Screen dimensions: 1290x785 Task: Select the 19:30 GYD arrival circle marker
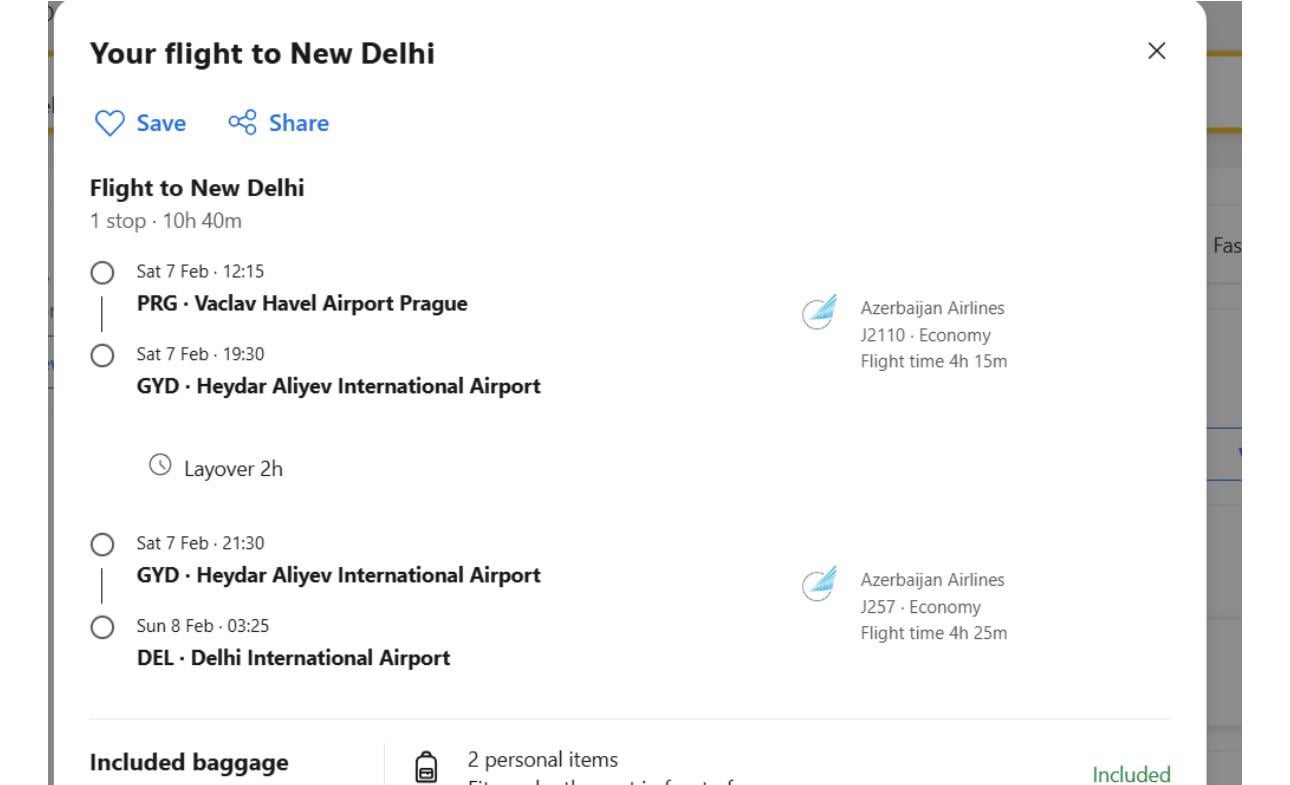[101, 355]
